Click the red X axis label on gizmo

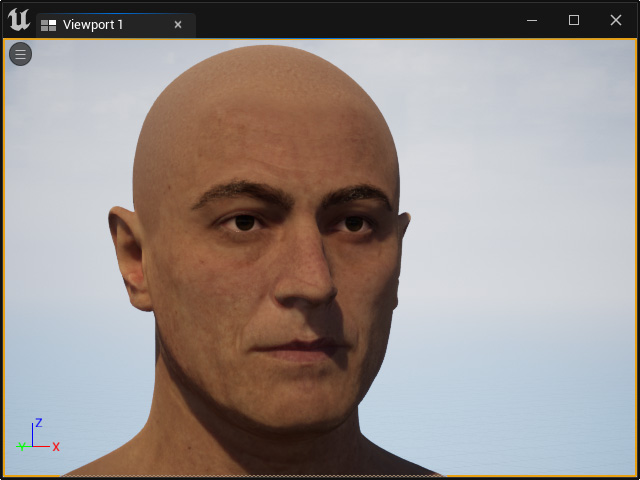tap(56, 447)
